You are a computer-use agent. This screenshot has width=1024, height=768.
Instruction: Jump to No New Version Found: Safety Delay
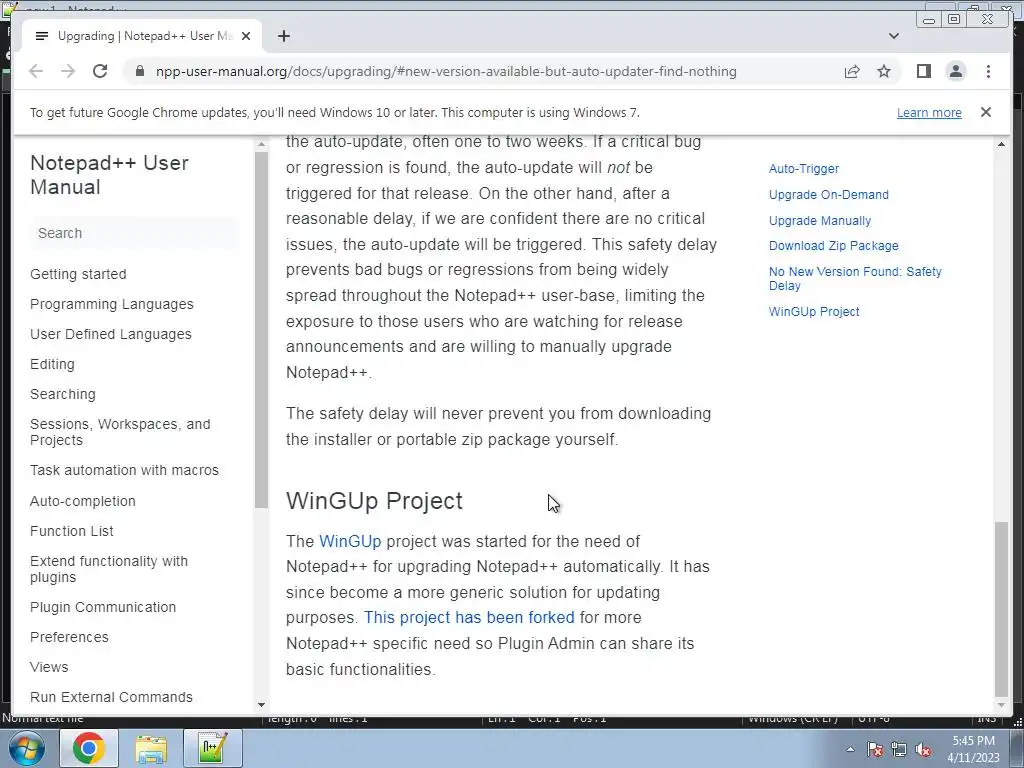click(x=855, y=278)
